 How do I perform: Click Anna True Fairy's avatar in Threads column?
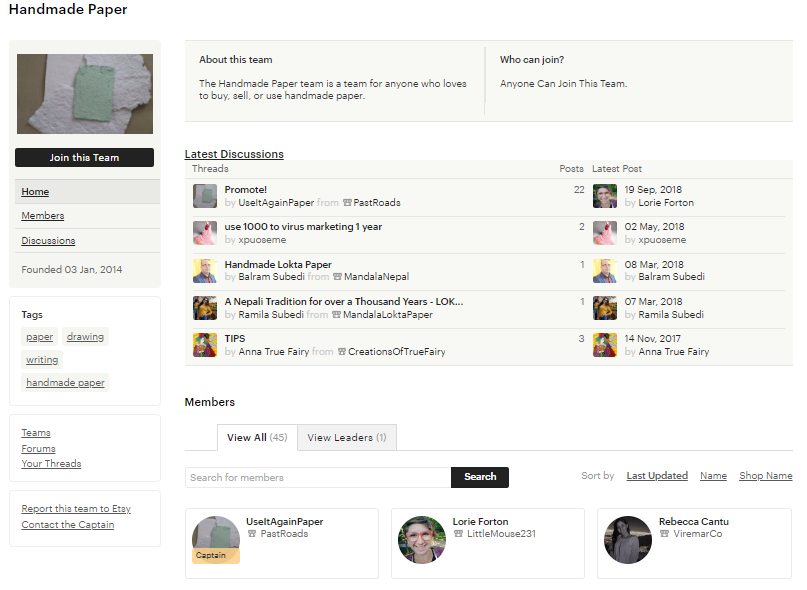coord(205,345)
